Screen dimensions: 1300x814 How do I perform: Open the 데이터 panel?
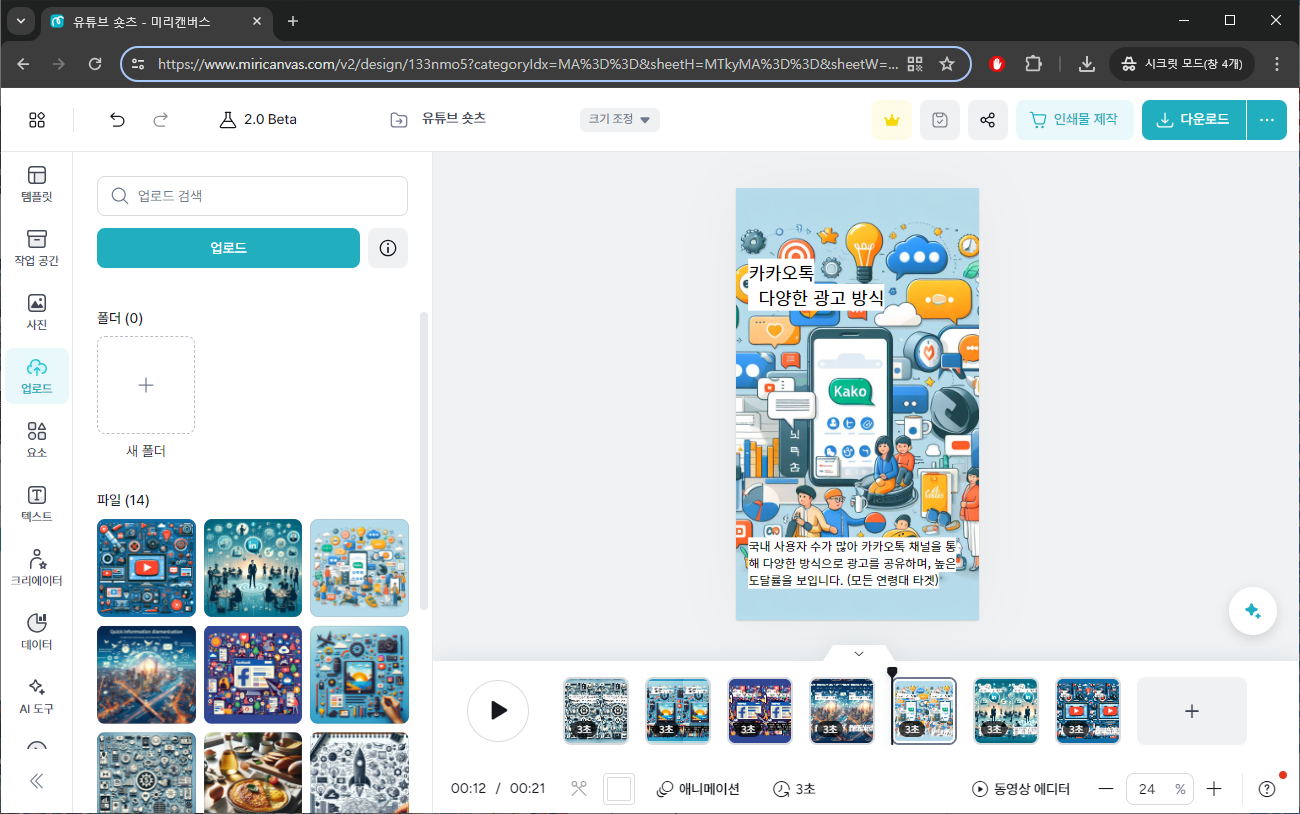tap(37, 632)
